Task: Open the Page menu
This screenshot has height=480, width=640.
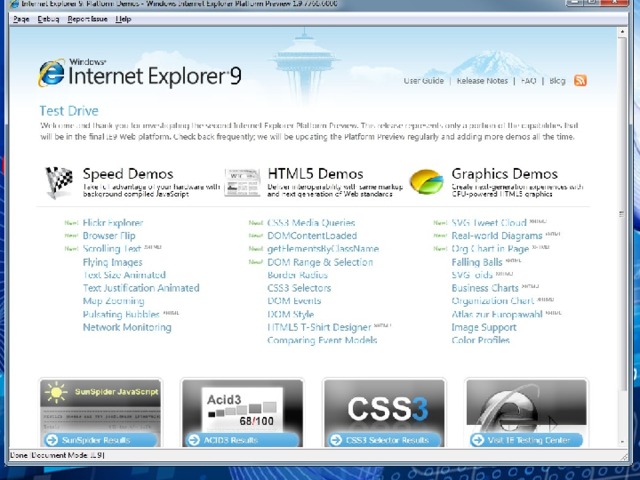Action: (x=21, y=19)
